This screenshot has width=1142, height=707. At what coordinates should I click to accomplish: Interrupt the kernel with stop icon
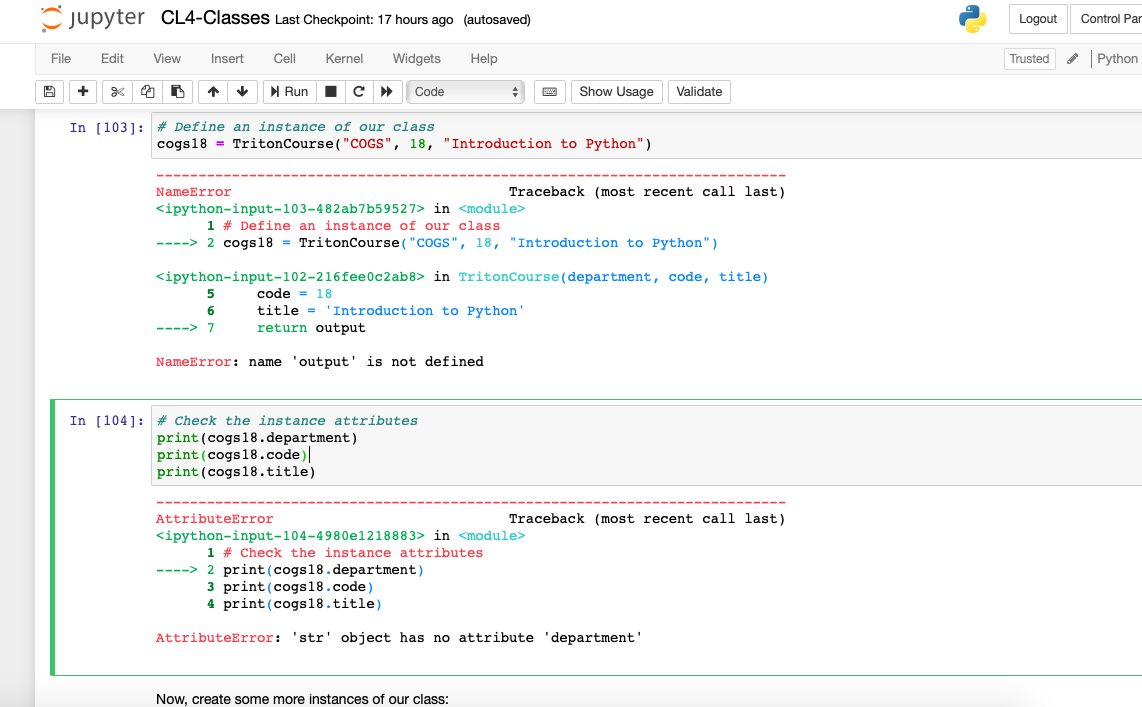coord(330,91)
